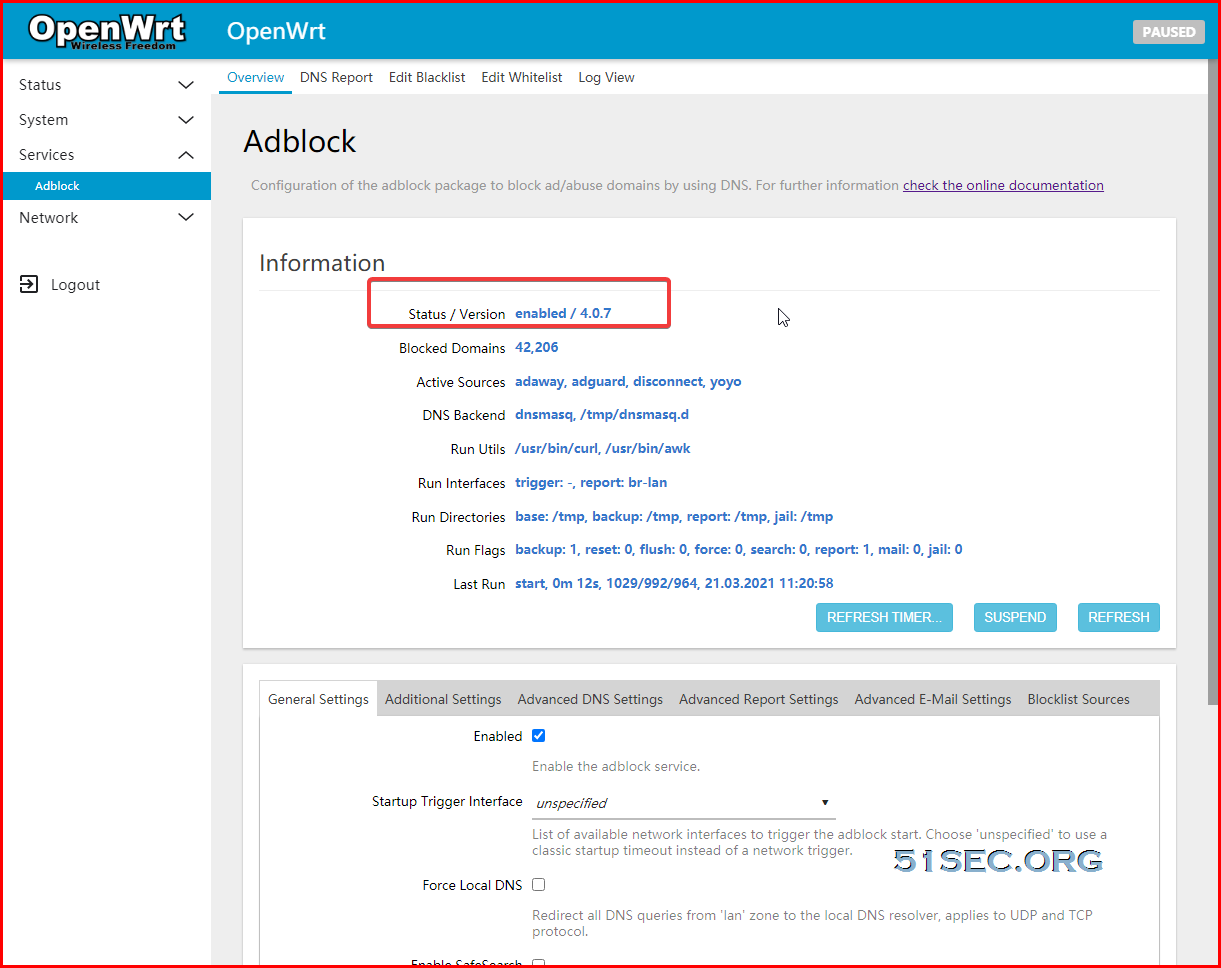This screenshot has width=1221, height=968.
Task: Click the Last Run value text
Action: (x=674, y=583)
